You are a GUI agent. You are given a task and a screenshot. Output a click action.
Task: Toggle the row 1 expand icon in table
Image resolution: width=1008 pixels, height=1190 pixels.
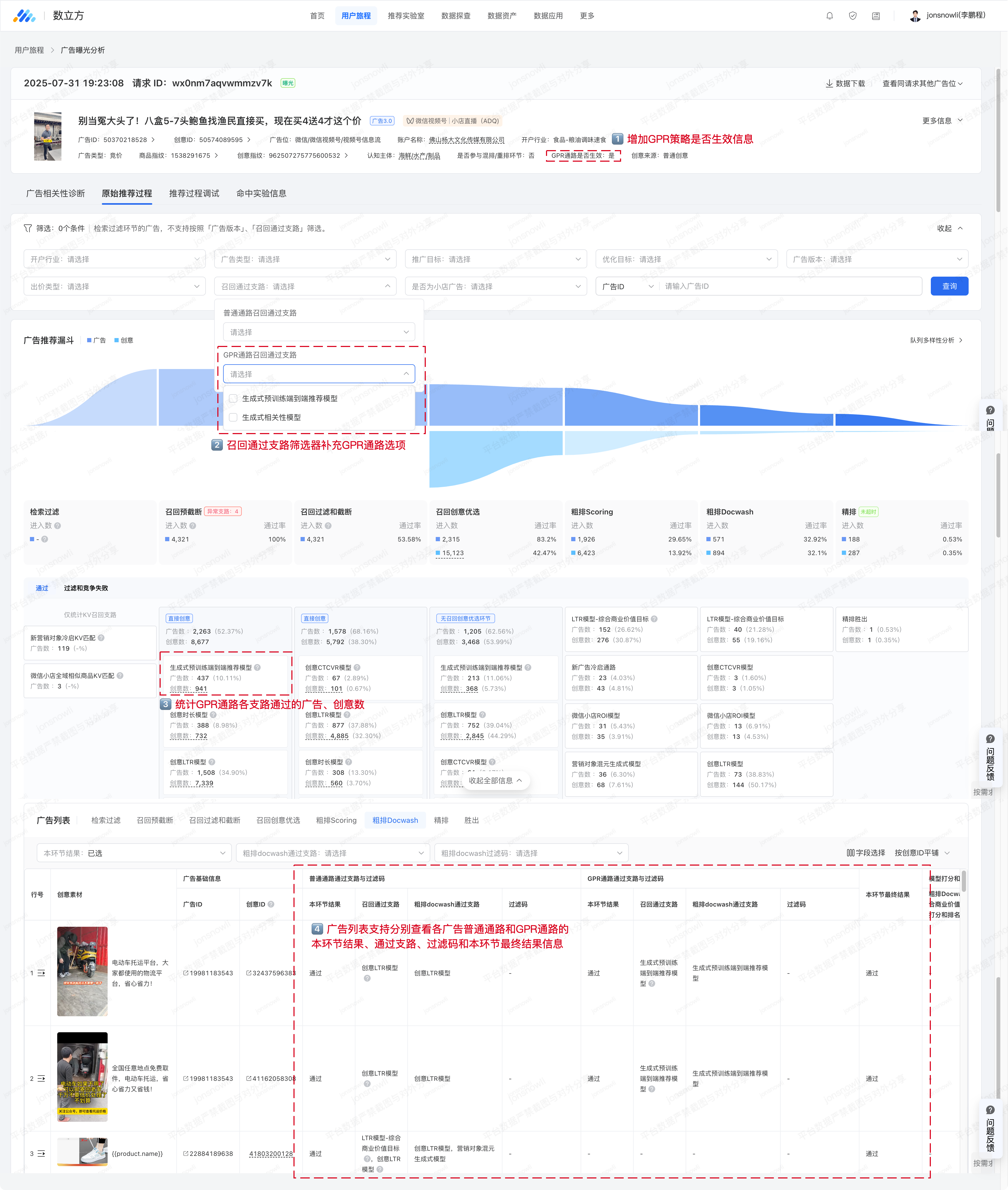41,973
